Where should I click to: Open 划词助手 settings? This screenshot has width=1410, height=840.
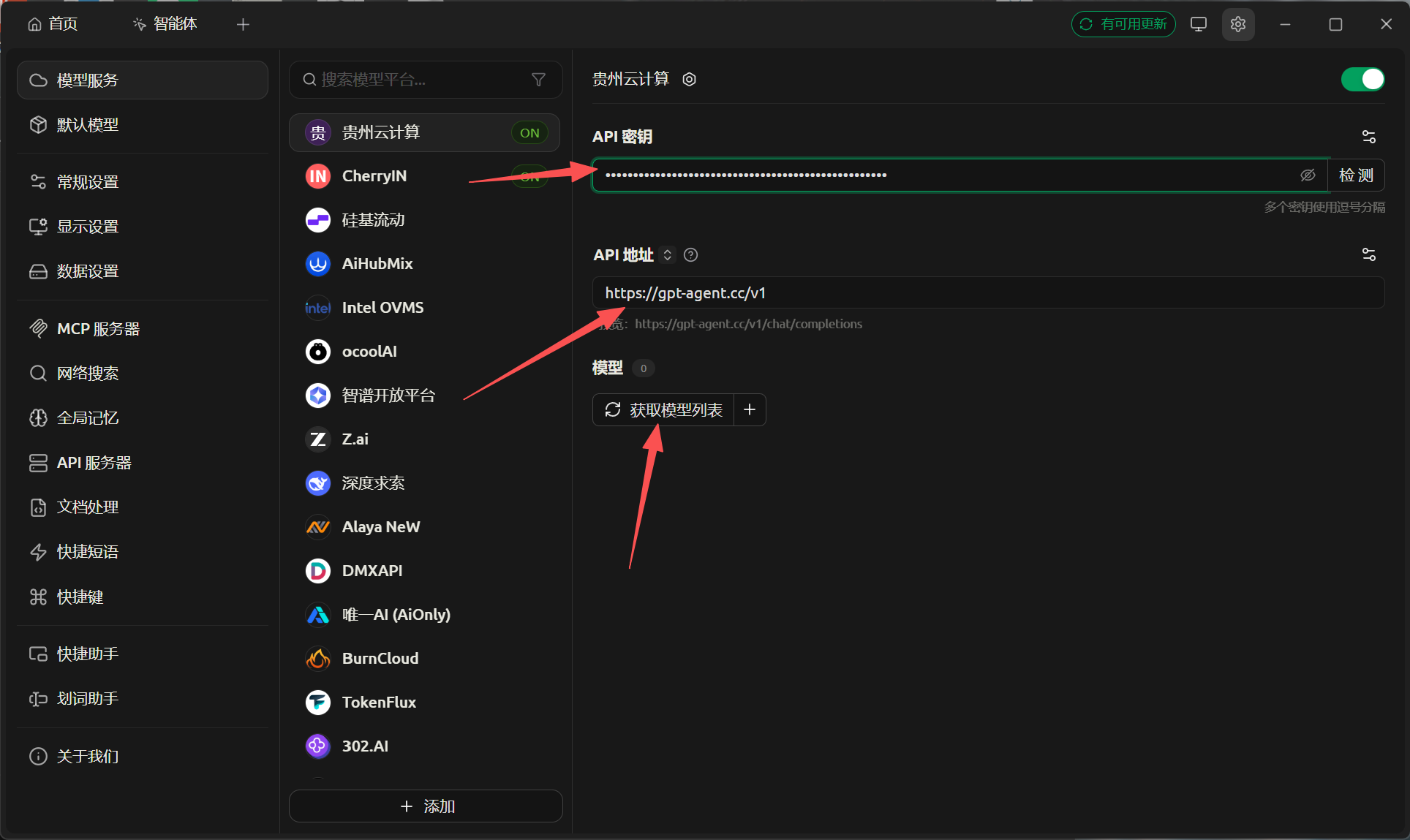click(143, 699)
